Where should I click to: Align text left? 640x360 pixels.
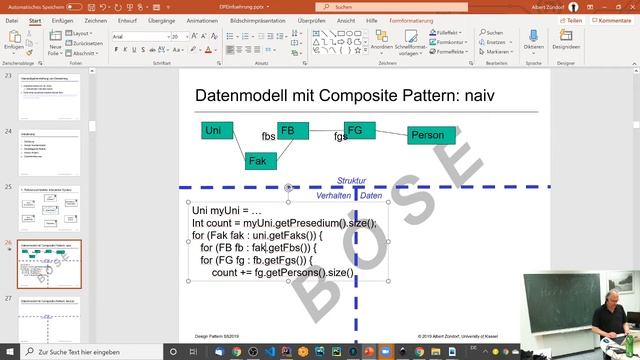[x=230, y=50]
